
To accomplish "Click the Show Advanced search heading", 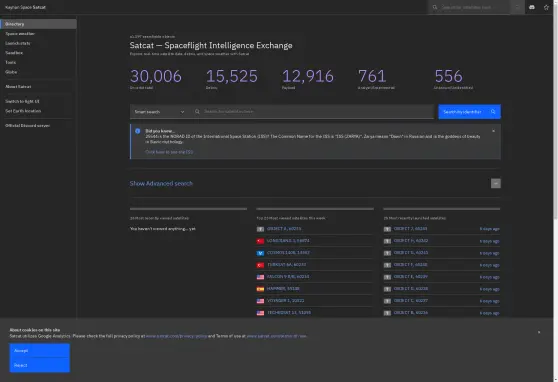I will (x=161, y=183).
